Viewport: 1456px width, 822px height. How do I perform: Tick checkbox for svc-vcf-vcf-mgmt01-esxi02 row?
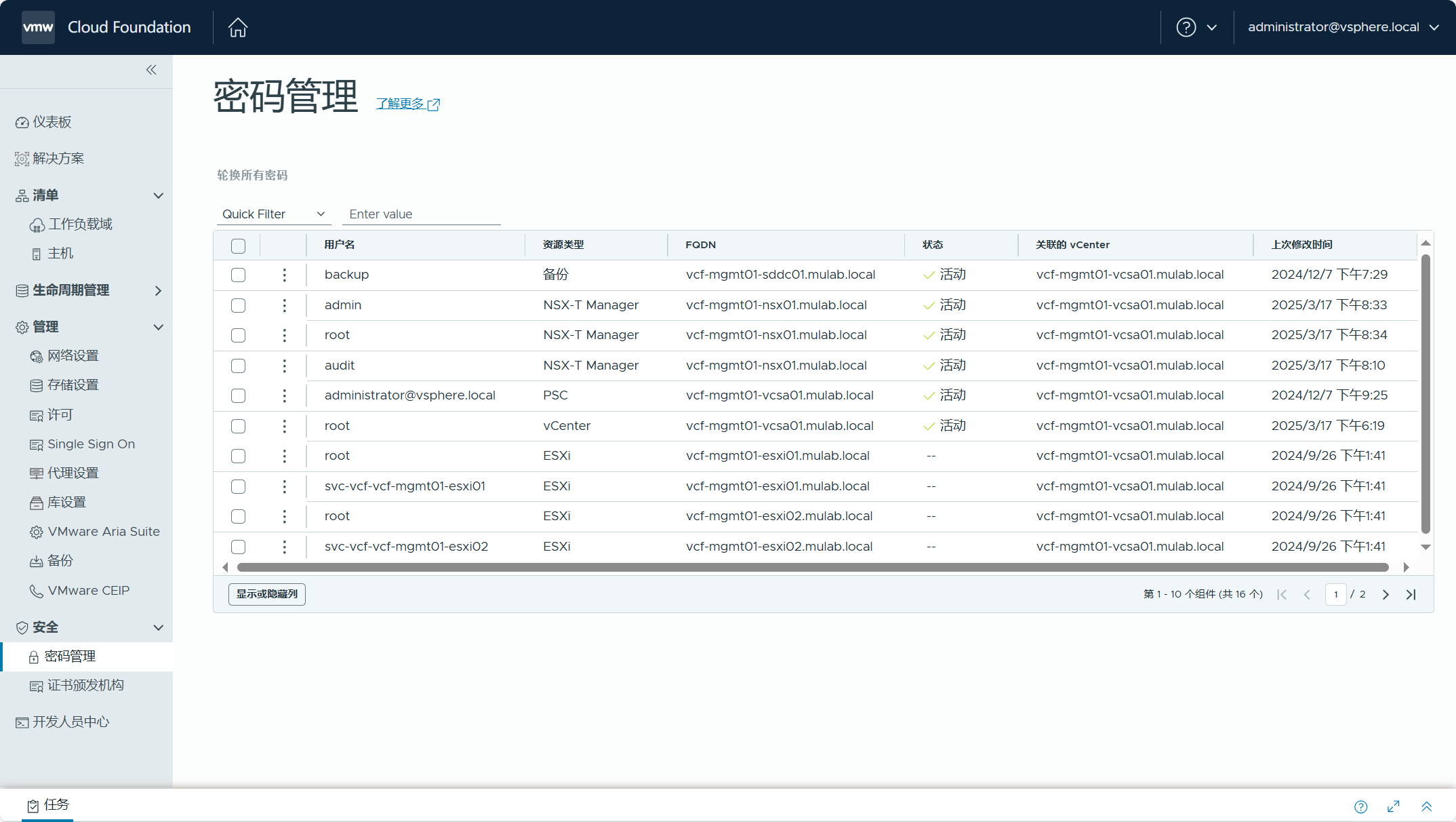(x=238, y=547)
